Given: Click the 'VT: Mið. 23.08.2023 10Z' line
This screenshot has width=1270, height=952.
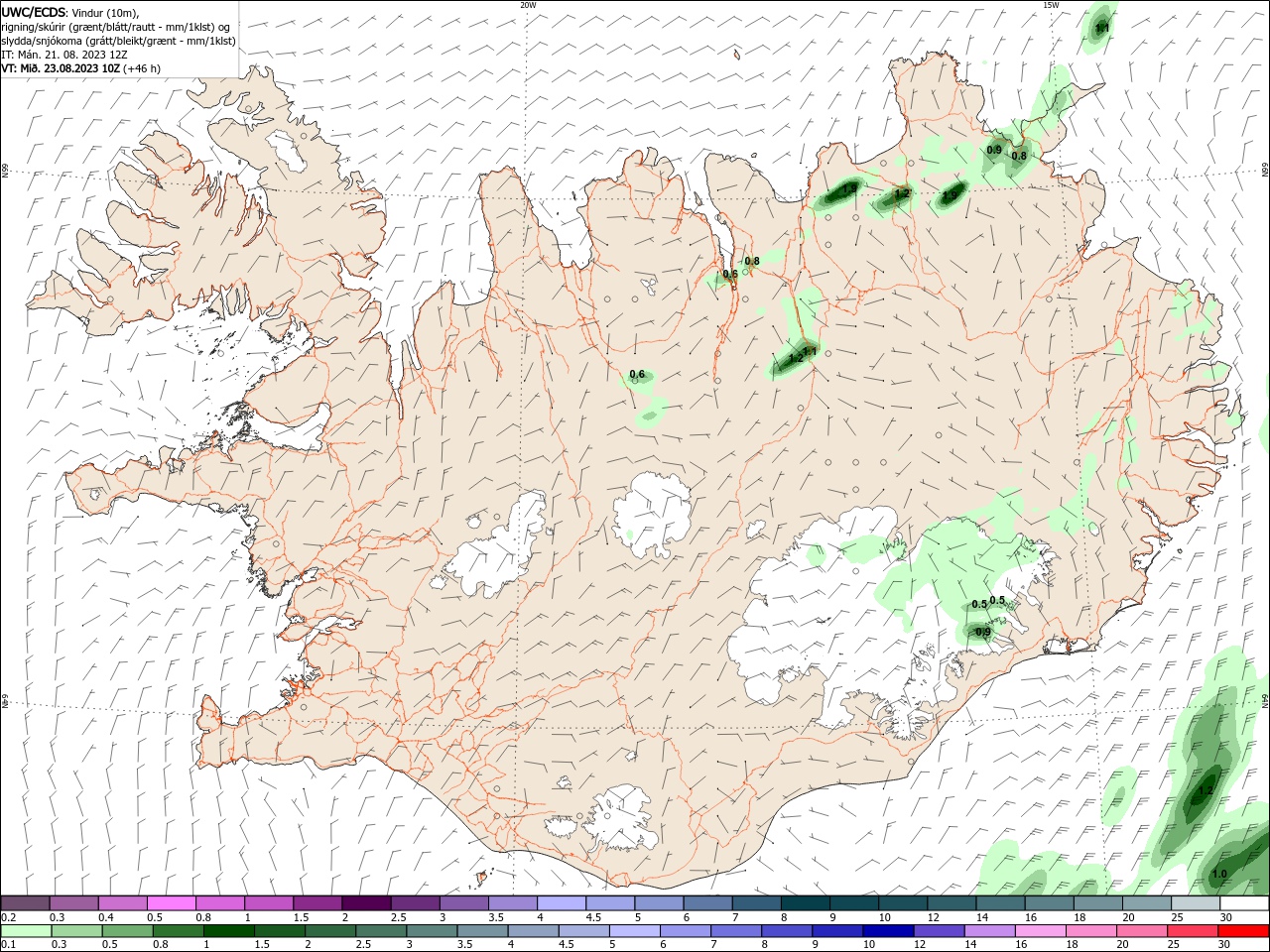Looking at the screenshot, I should tap(62, 68).
